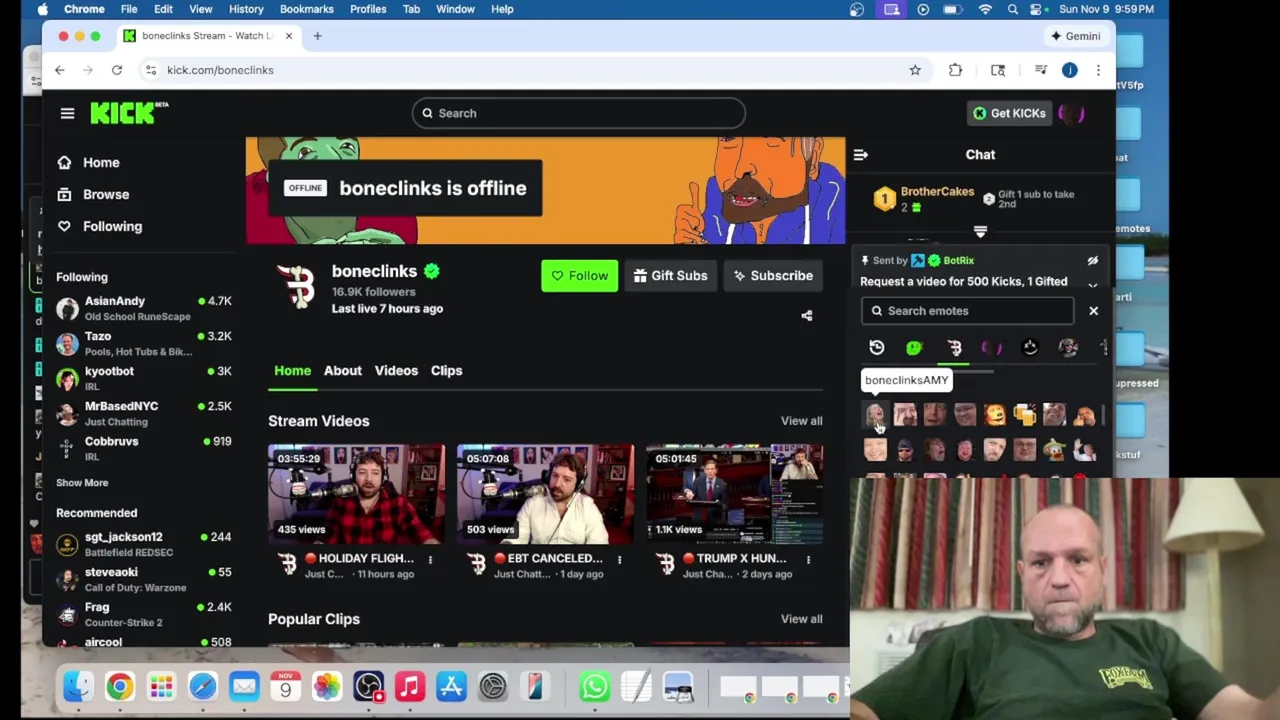
Task: Pick the beer mugs emote
Action: tap(1024, 415)
